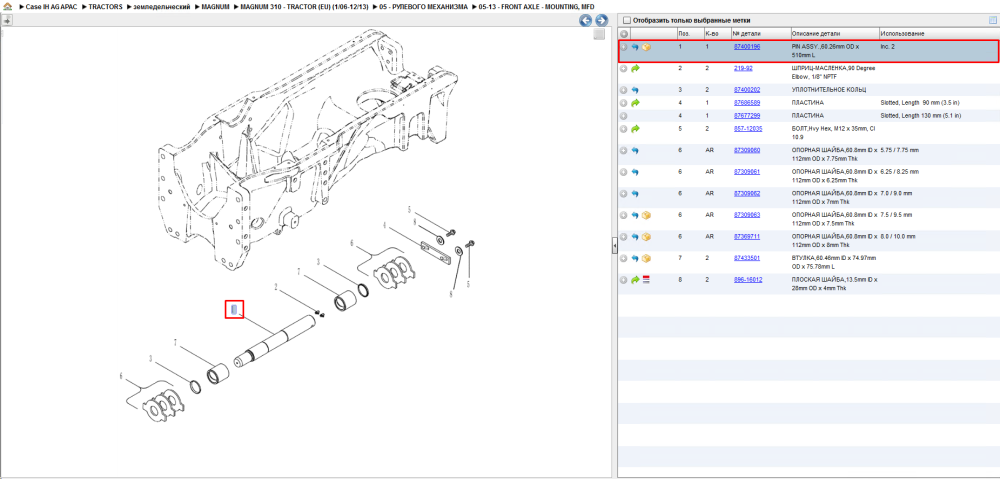Open part number link 87309661

click(747, 172)
